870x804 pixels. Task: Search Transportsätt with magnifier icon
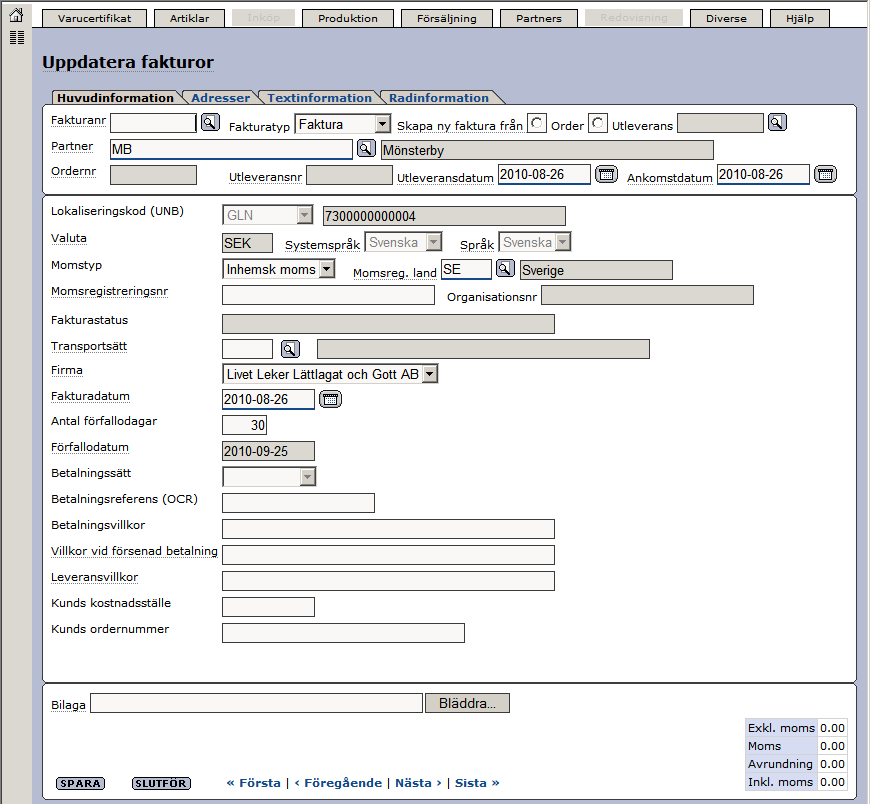tap(290, 348)
